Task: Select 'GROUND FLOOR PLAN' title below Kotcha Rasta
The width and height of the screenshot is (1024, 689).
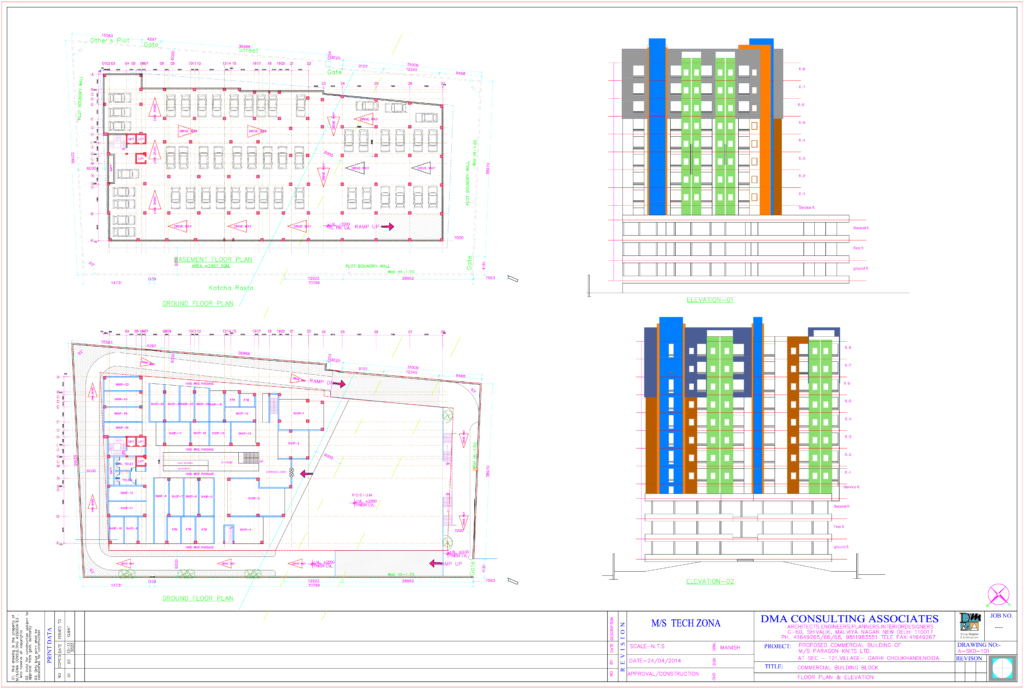Action: (x=198, y=304)
